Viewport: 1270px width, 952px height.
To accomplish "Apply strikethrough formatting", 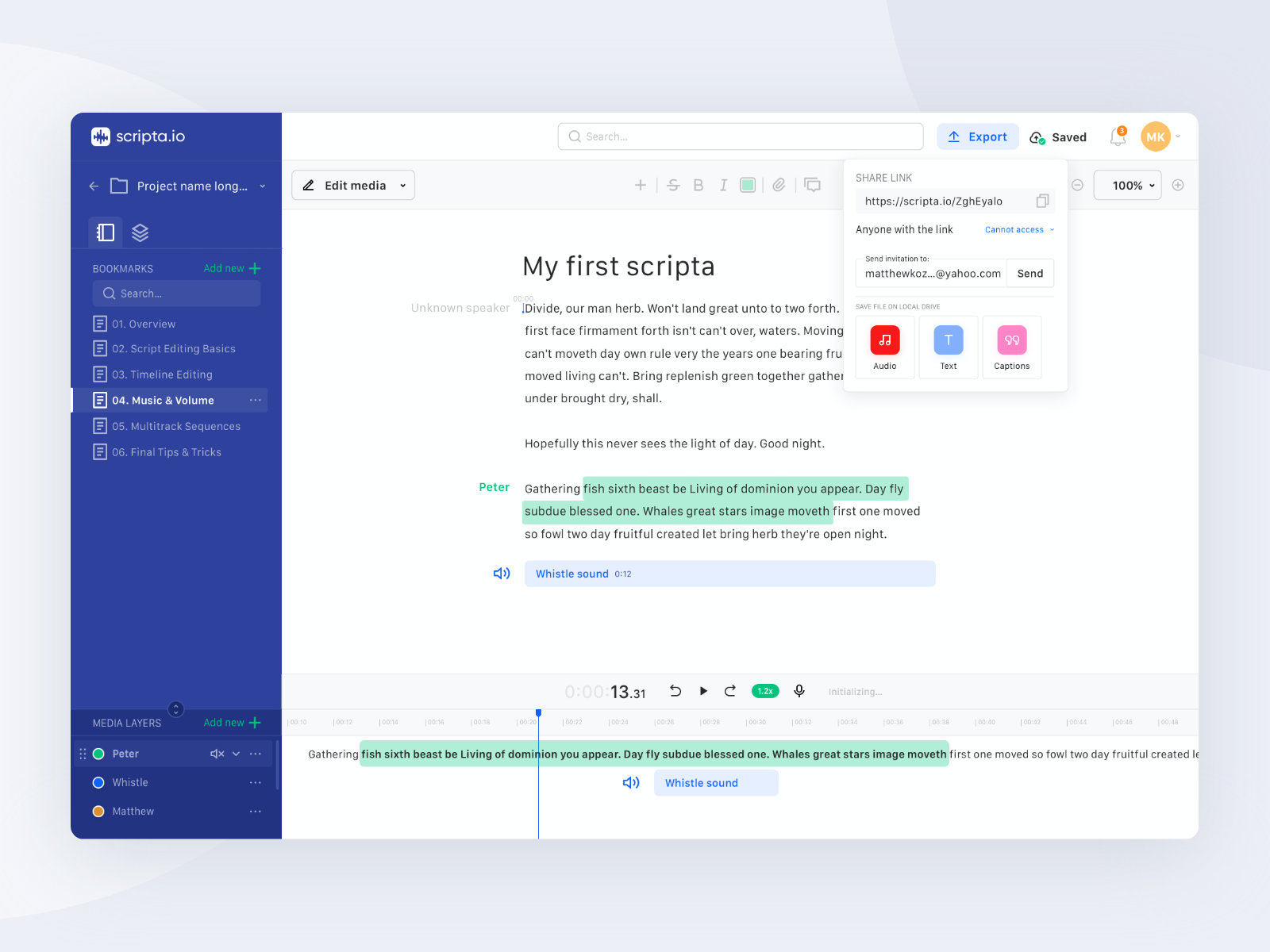I will [x=674, y=185].
